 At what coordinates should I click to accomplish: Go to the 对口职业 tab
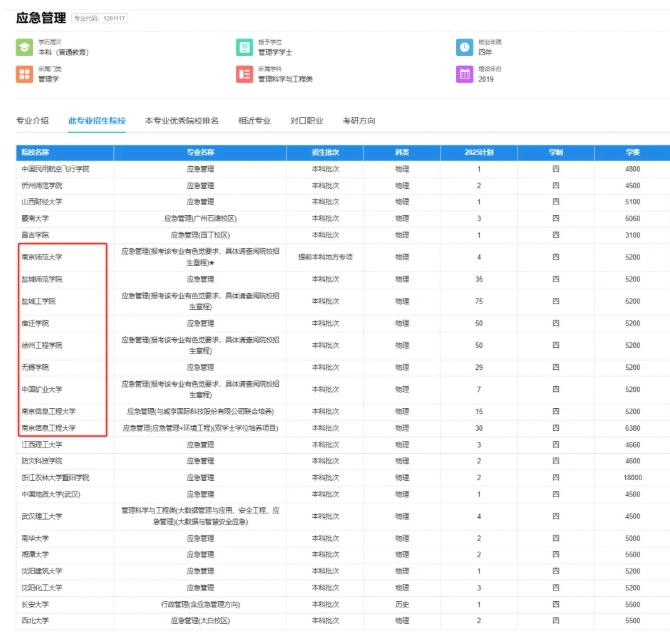[x=306, y=121]
